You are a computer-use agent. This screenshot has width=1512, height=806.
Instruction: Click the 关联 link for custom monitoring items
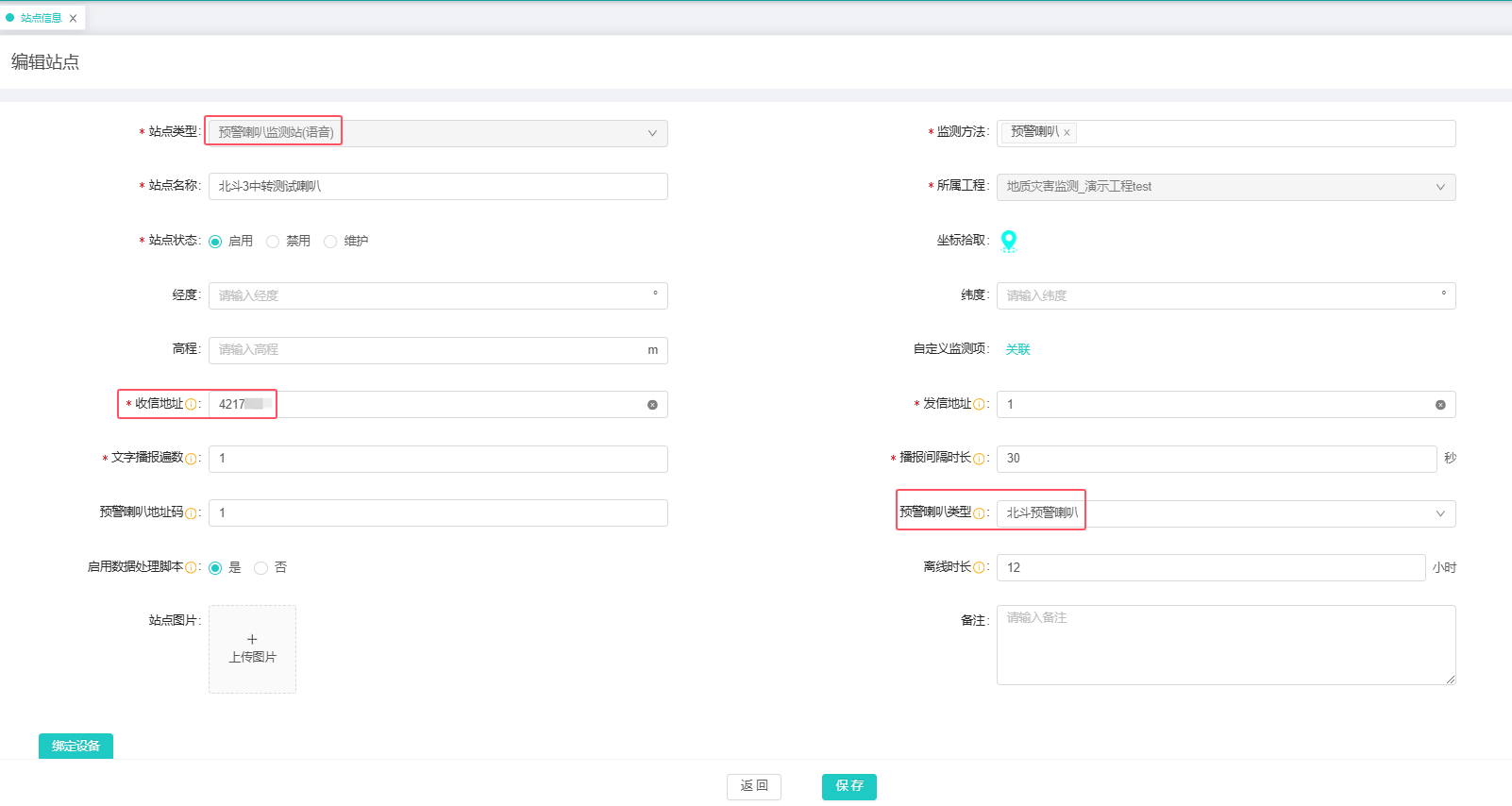(1017, 349)
